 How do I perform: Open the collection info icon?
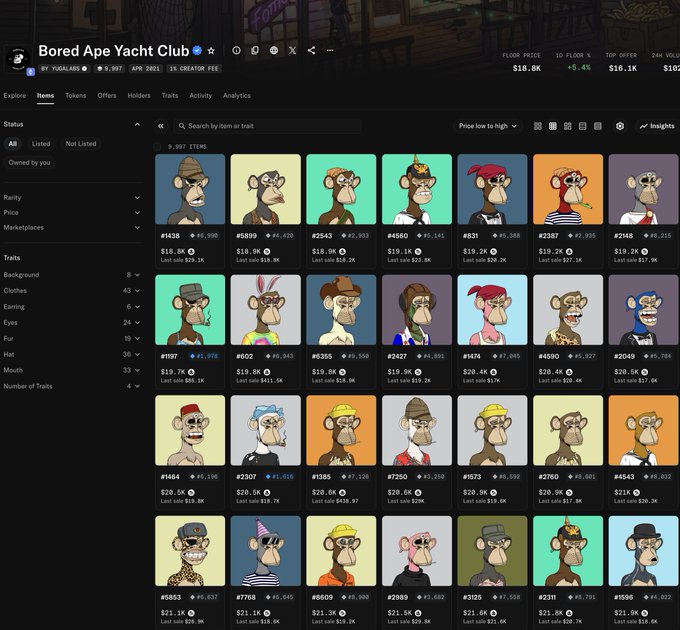coord(236,50)
